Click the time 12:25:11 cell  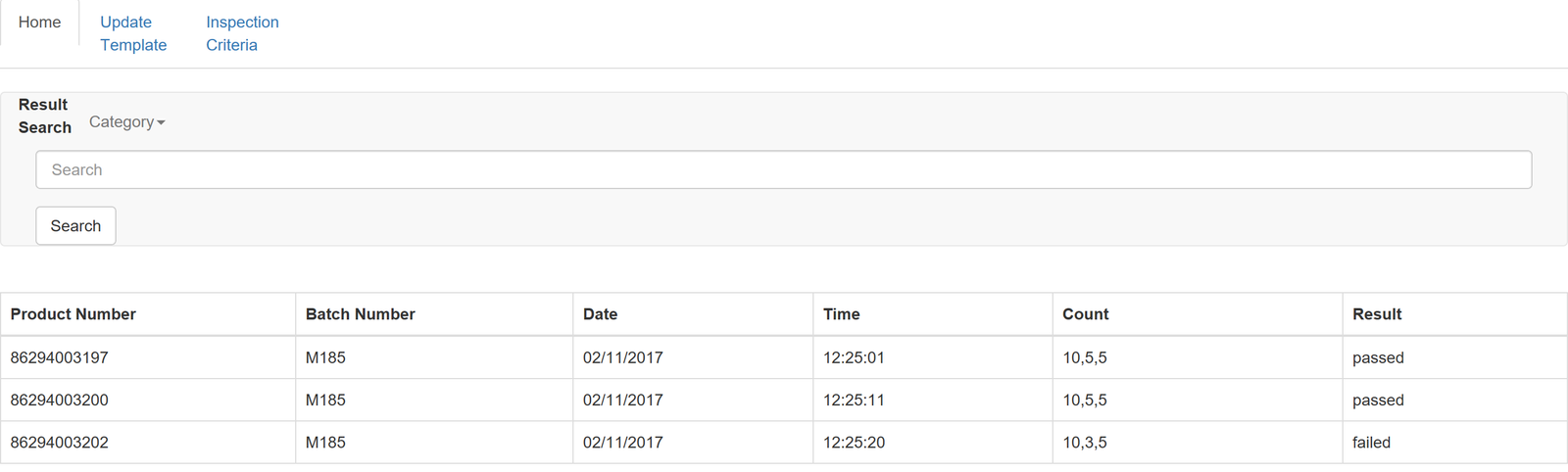[x=854, y=400]
